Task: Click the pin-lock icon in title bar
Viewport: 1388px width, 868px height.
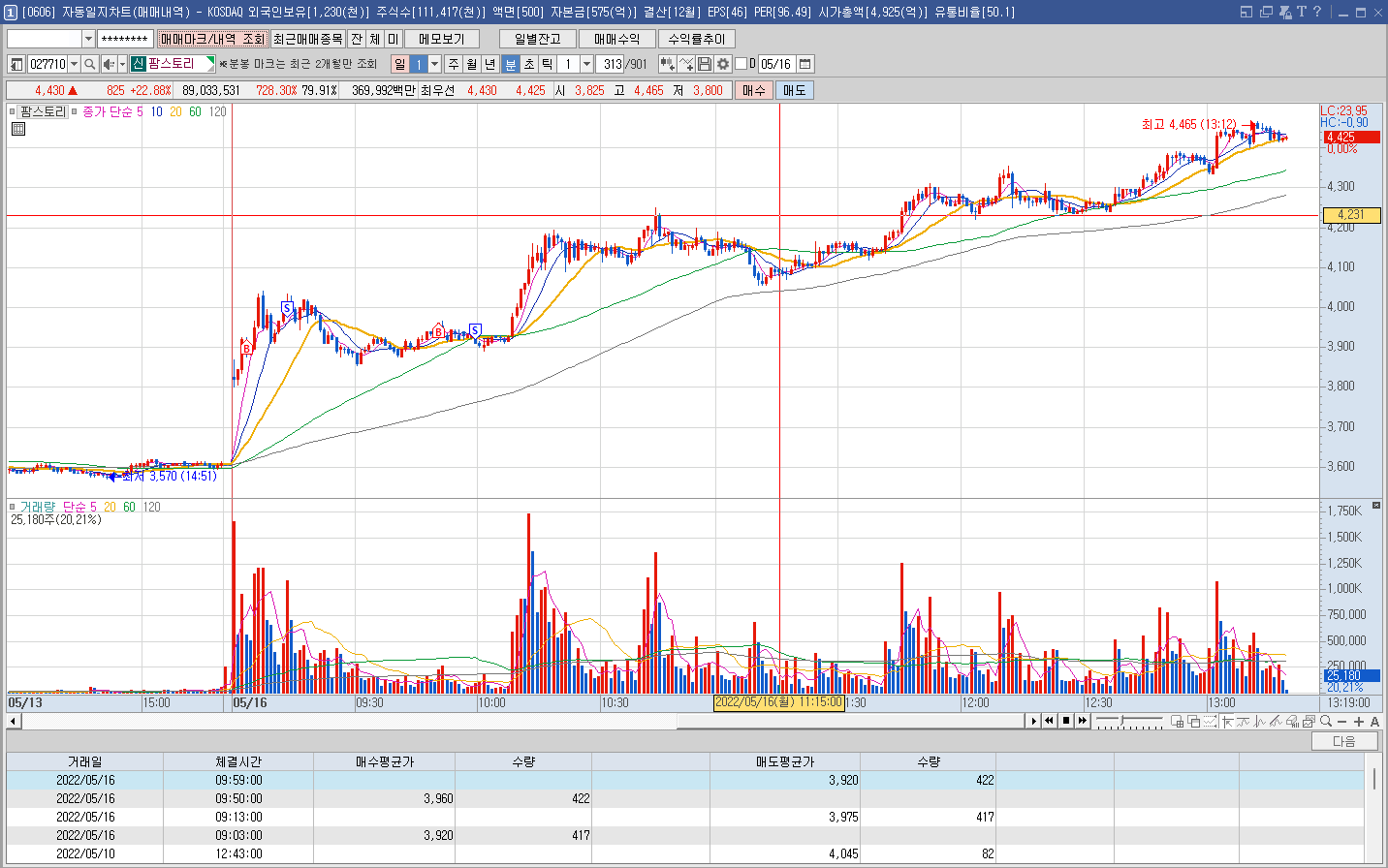Action: pos(1285,12)
